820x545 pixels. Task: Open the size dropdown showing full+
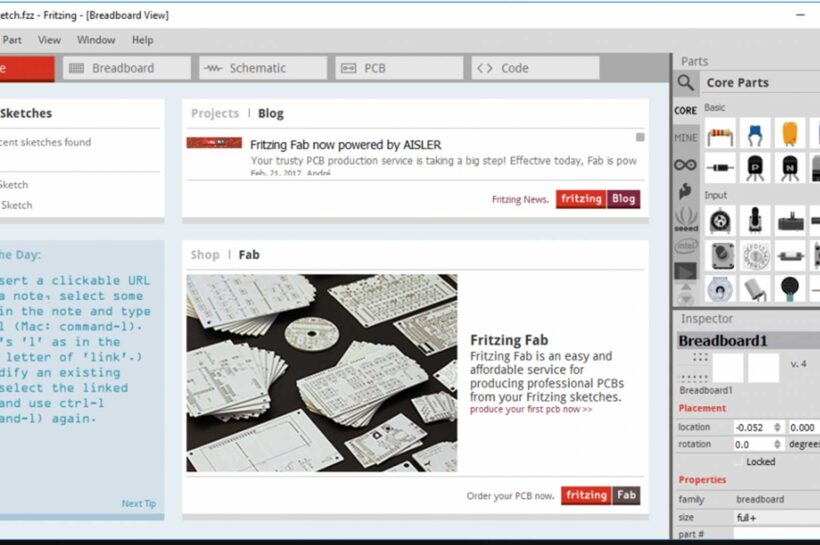click(776, 518)
